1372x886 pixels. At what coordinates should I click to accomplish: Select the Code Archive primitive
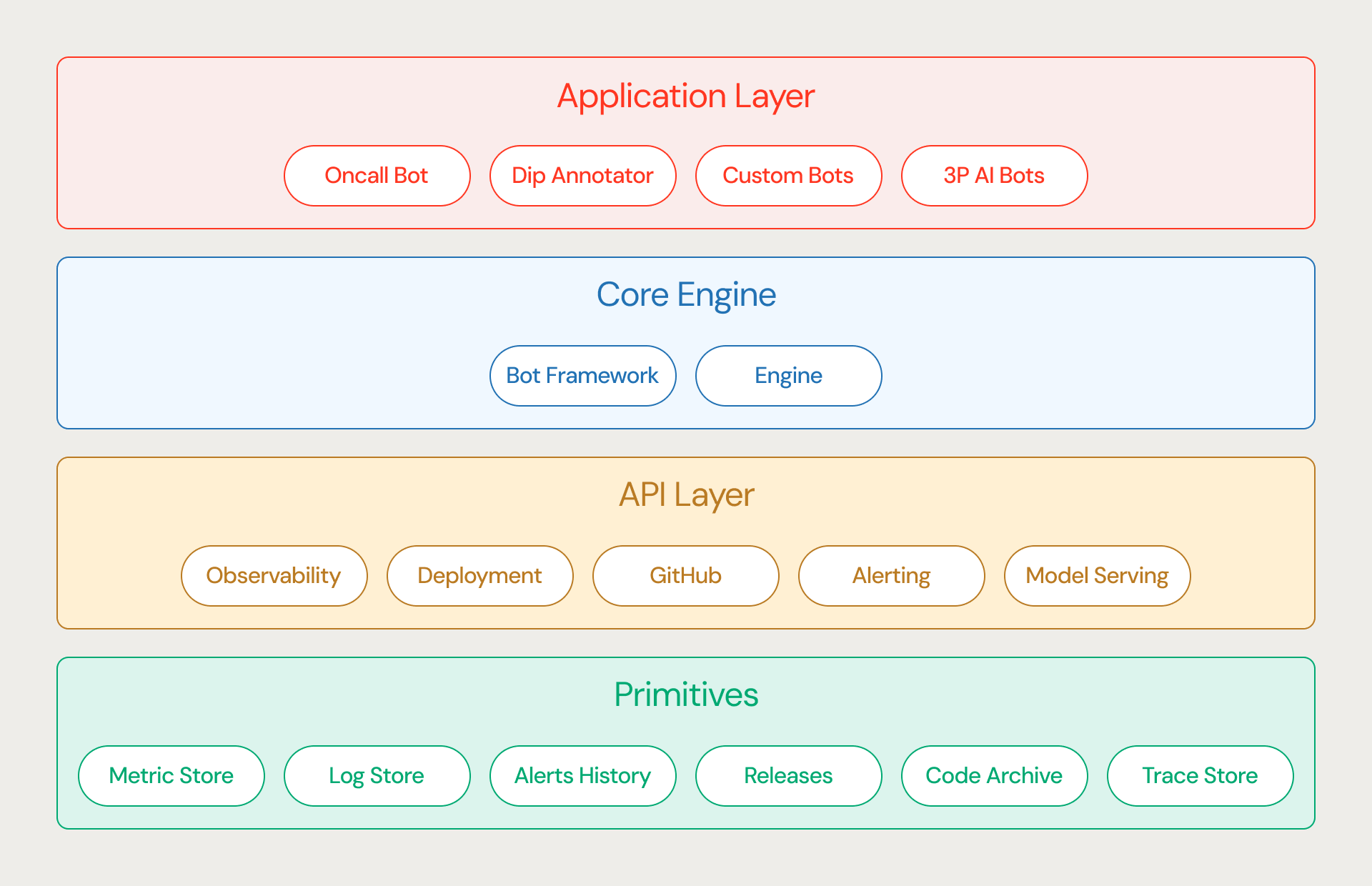point(994,776)
